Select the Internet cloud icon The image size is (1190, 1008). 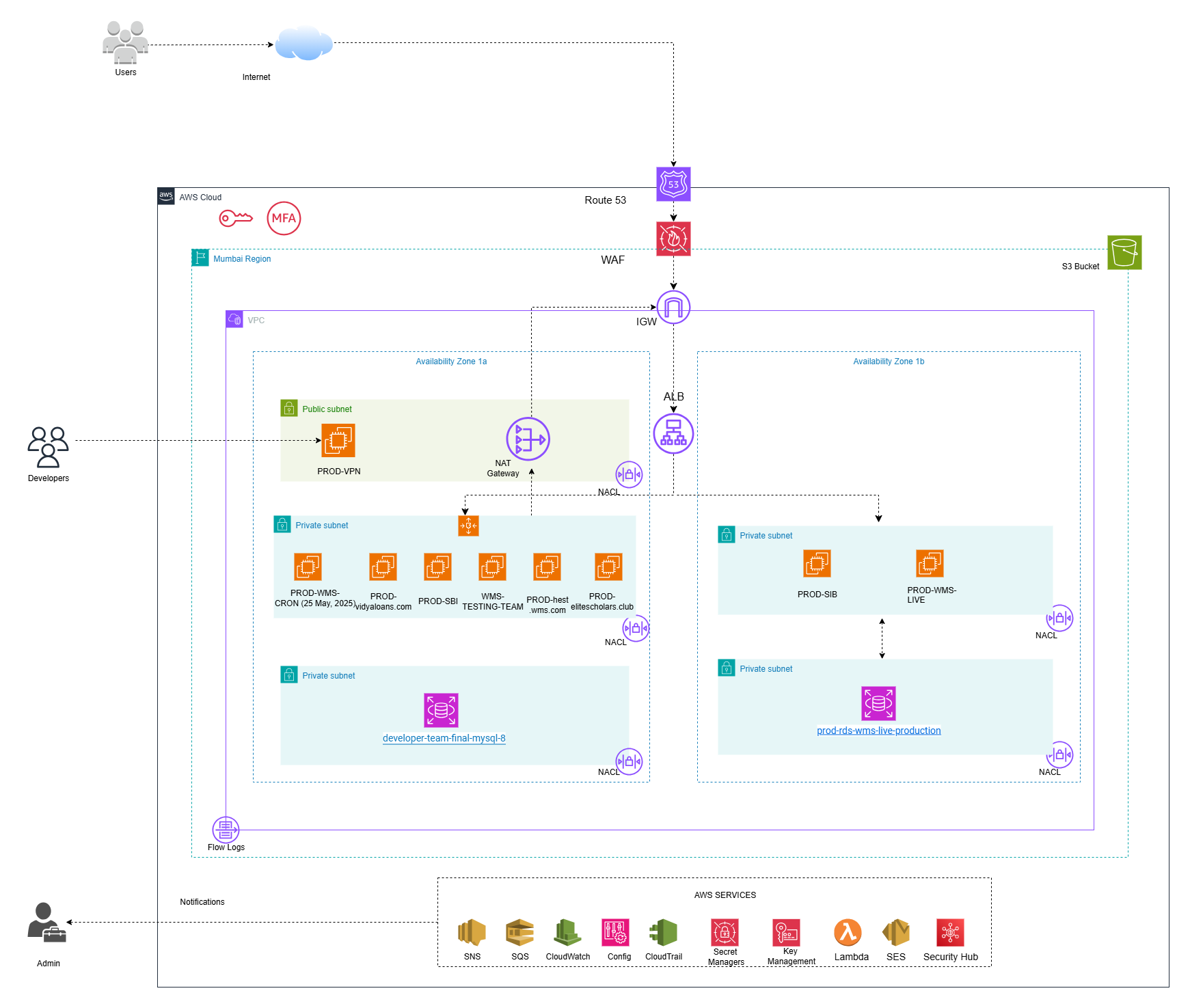pyautogui.click(x=303, y=44)
